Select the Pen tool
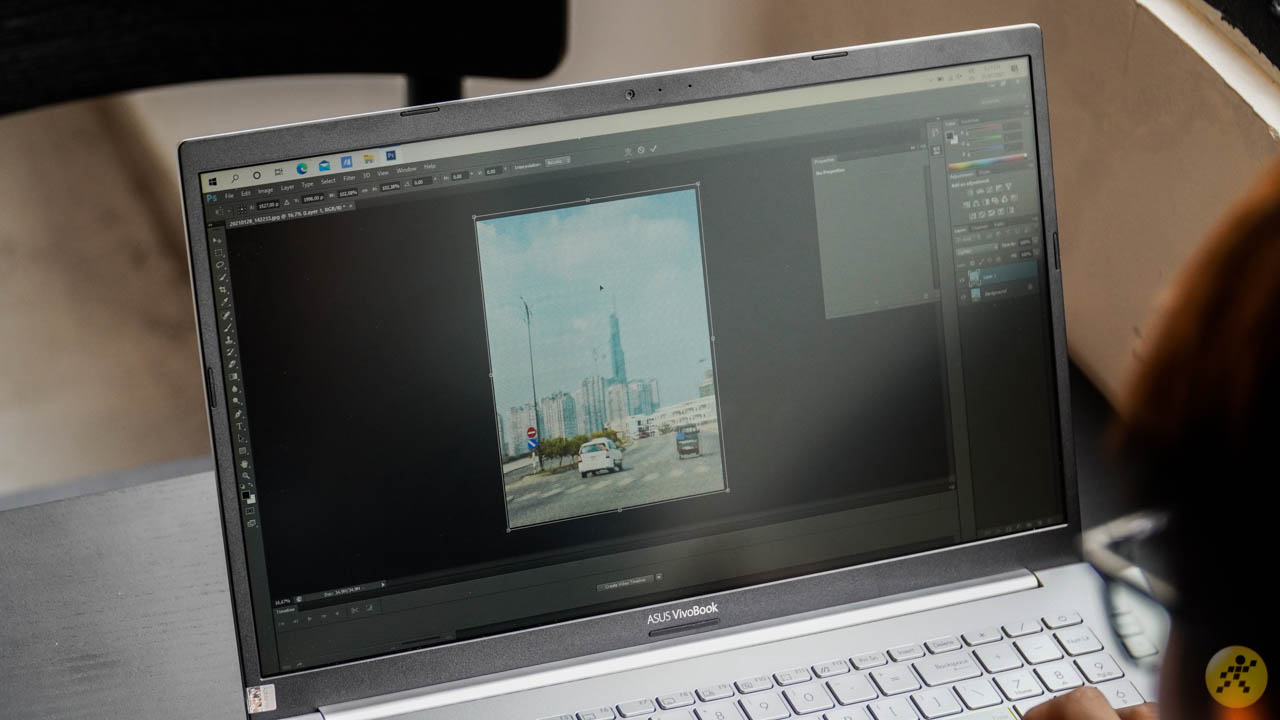 238,414
